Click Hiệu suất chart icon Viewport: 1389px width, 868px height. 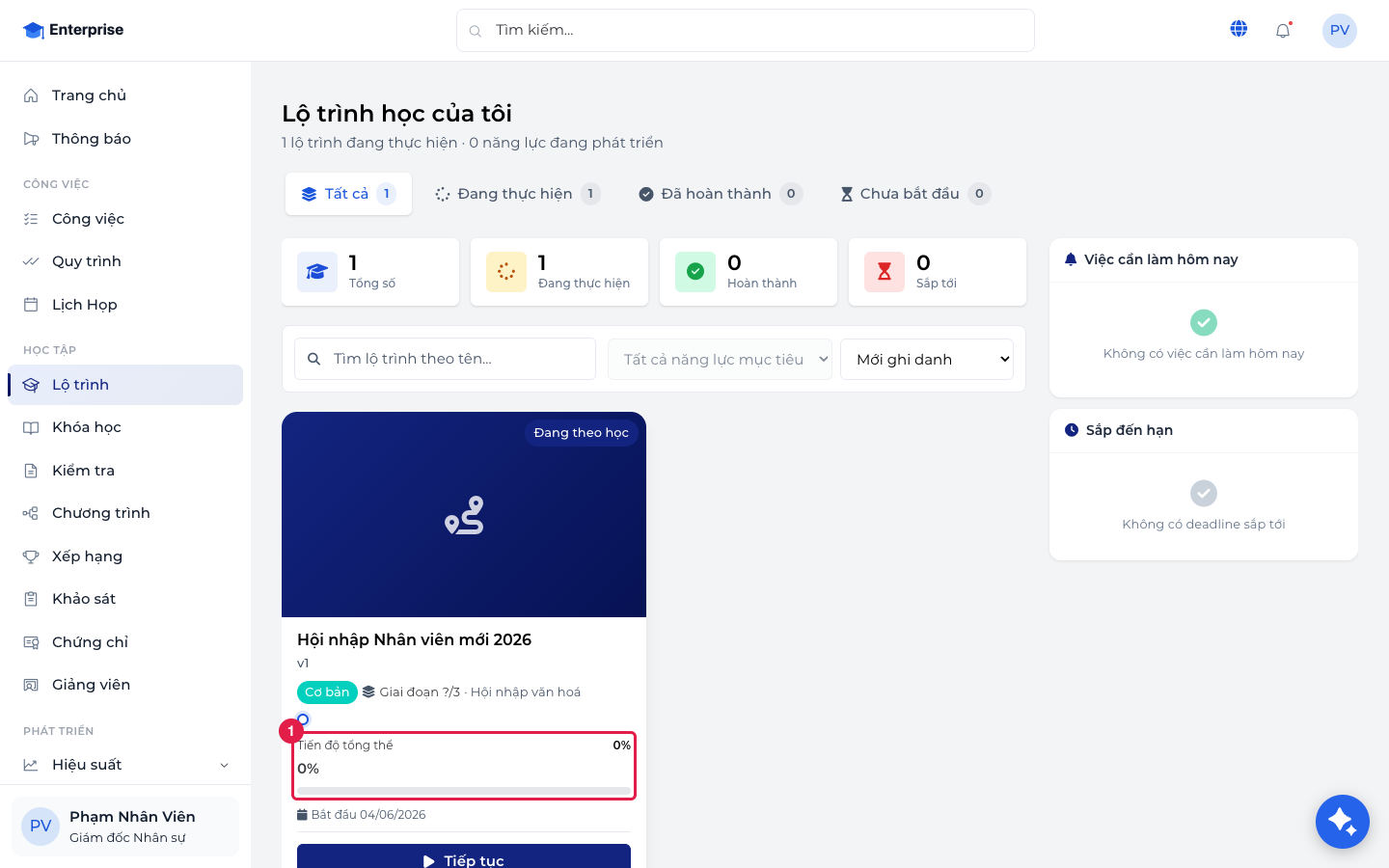pyautogui.click(x=31, y=765)
